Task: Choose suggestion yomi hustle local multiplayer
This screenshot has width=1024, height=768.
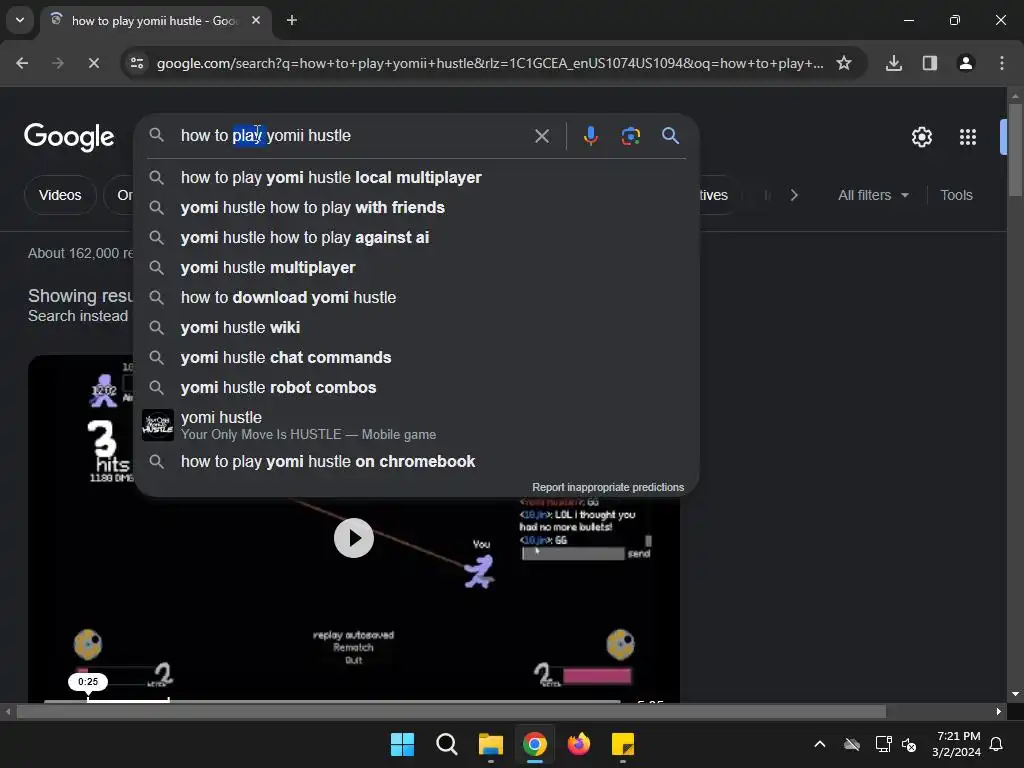Action: 417,178
